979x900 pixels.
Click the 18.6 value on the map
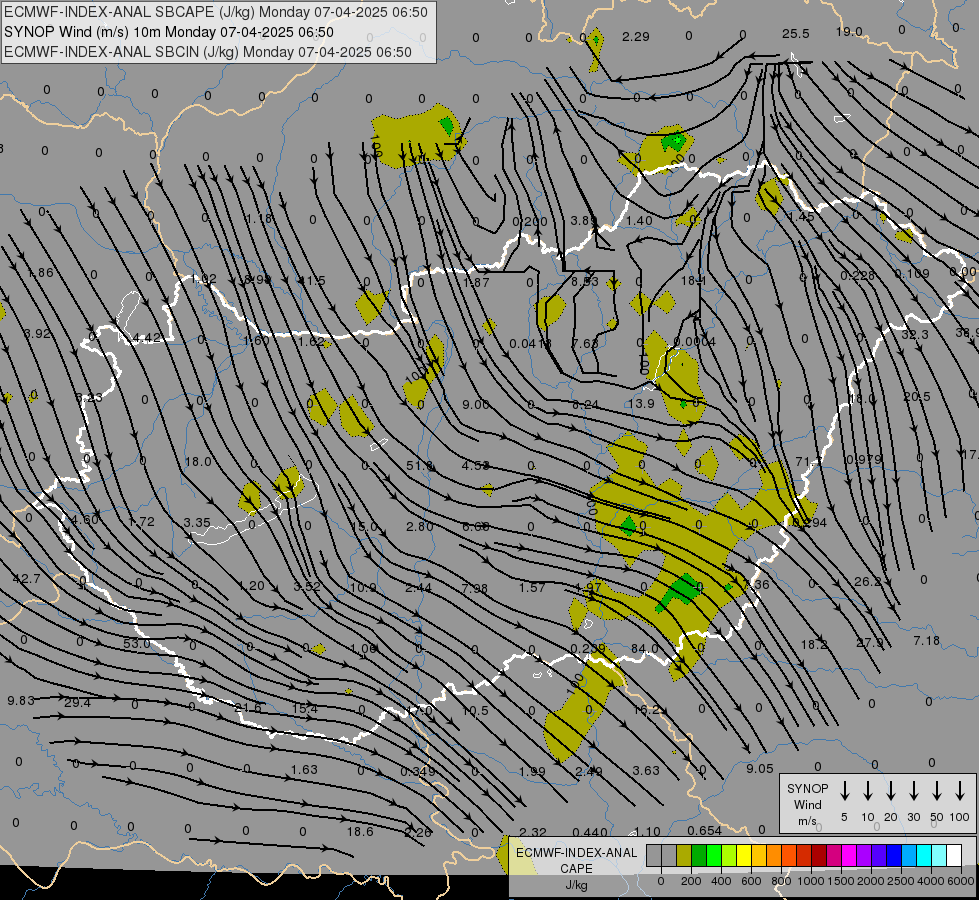tap(360, 831)
